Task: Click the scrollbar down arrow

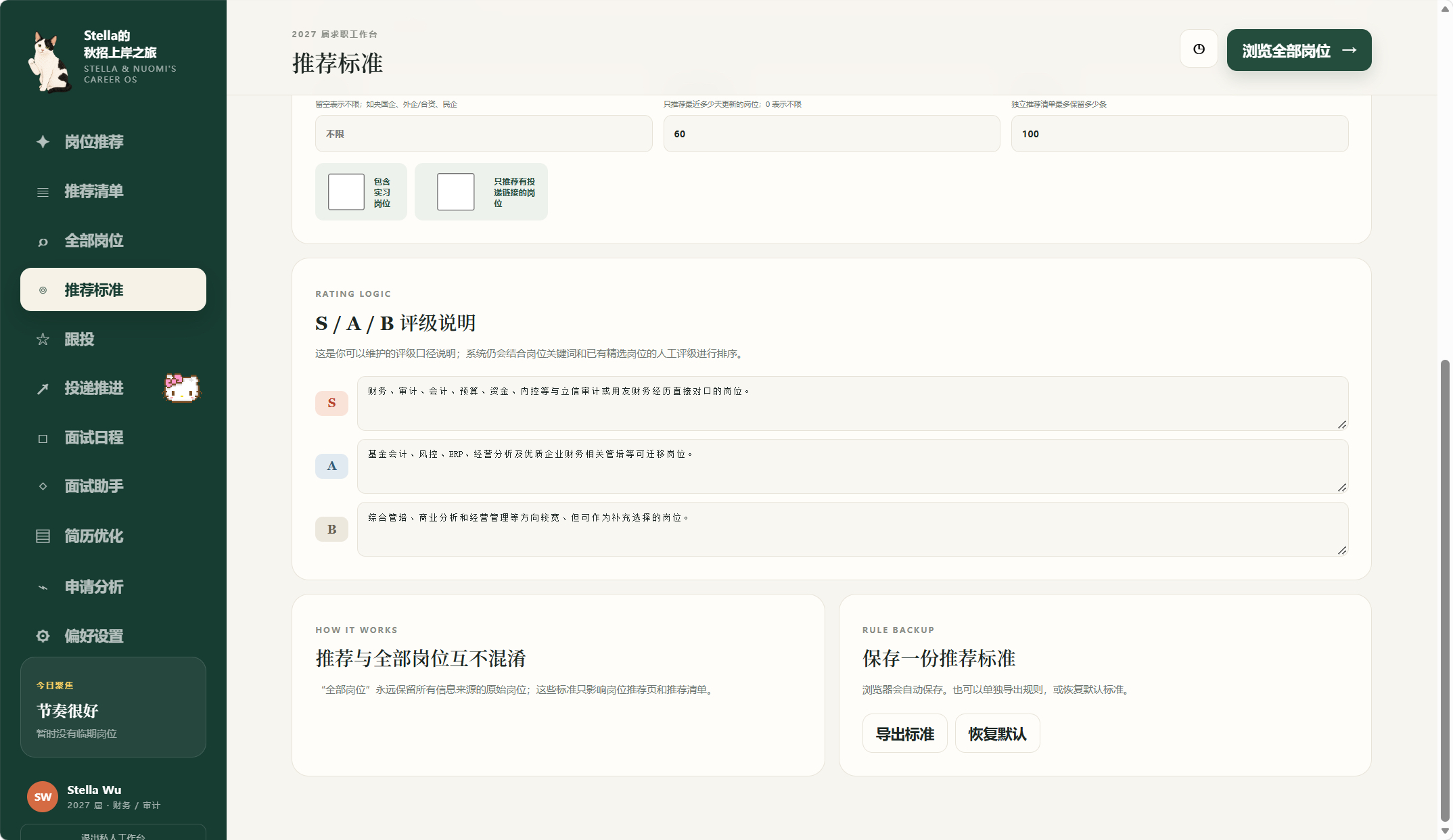Action: (x=1445, y=831)
